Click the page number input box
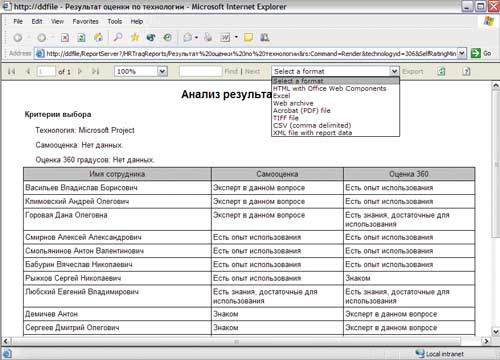 pos(46,71)
